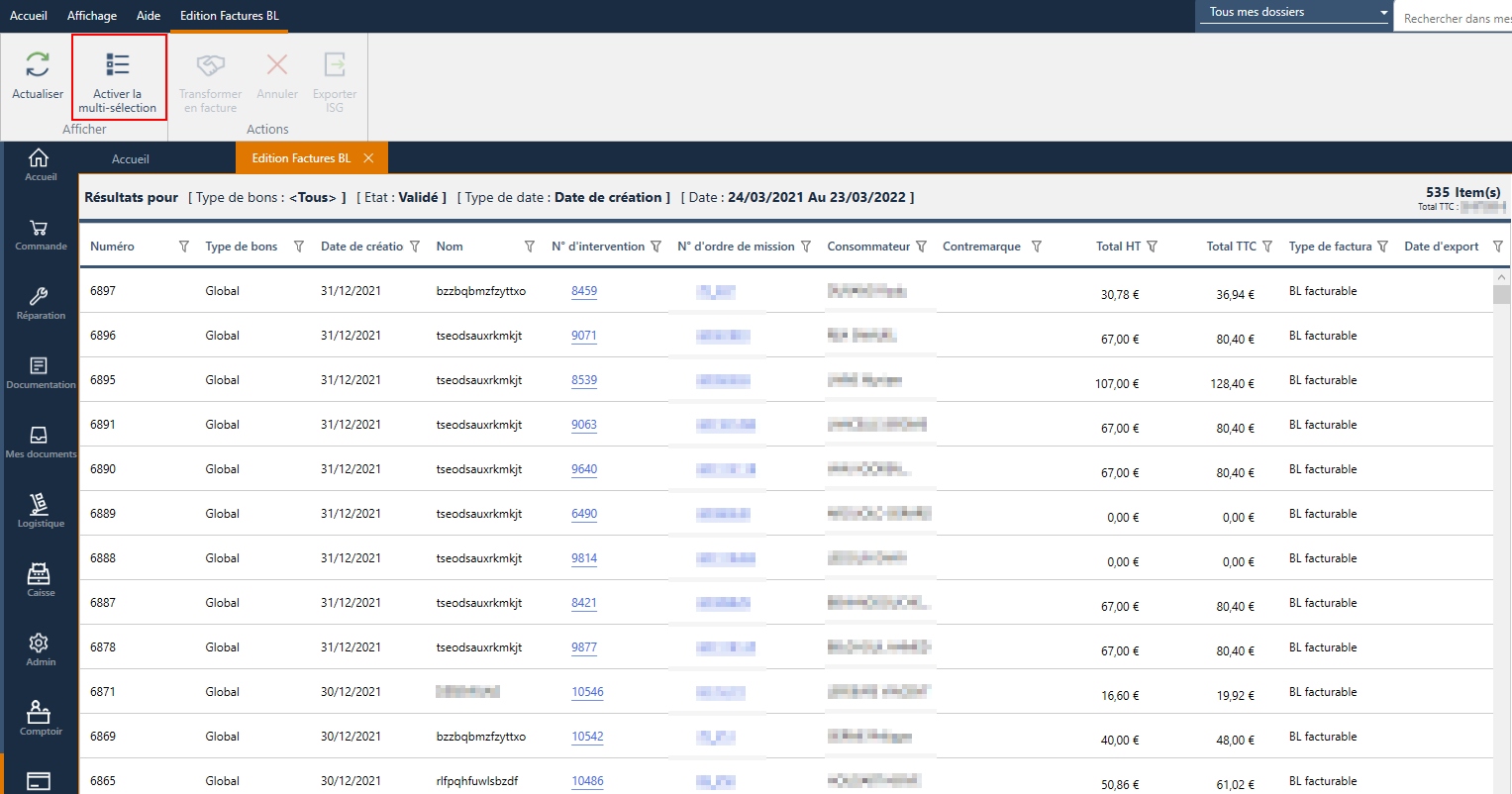This screenshot has width=1512, height=794.
Task: Filter the N° d'intervention column
Action: (655, 247)
